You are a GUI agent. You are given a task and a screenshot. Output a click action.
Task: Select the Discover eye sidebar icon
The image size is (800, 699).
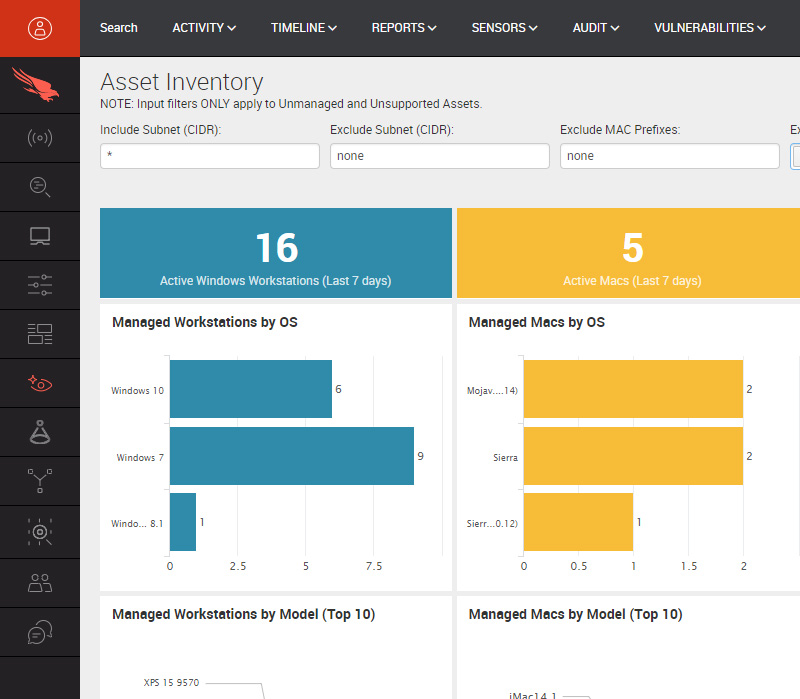(x=40, y=383)
